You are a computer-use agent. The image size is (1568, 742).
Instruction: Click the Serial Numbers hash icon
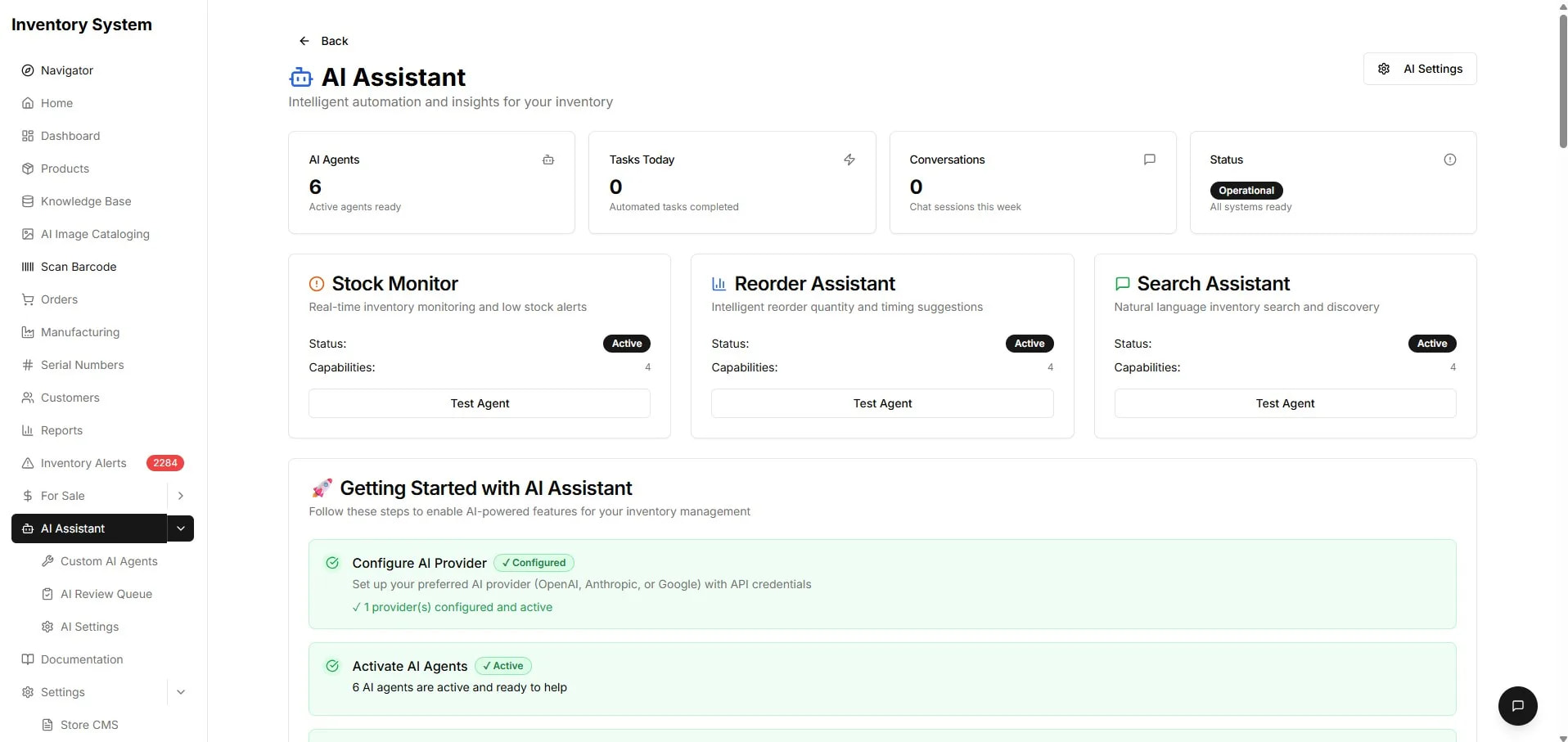[28, 365]
